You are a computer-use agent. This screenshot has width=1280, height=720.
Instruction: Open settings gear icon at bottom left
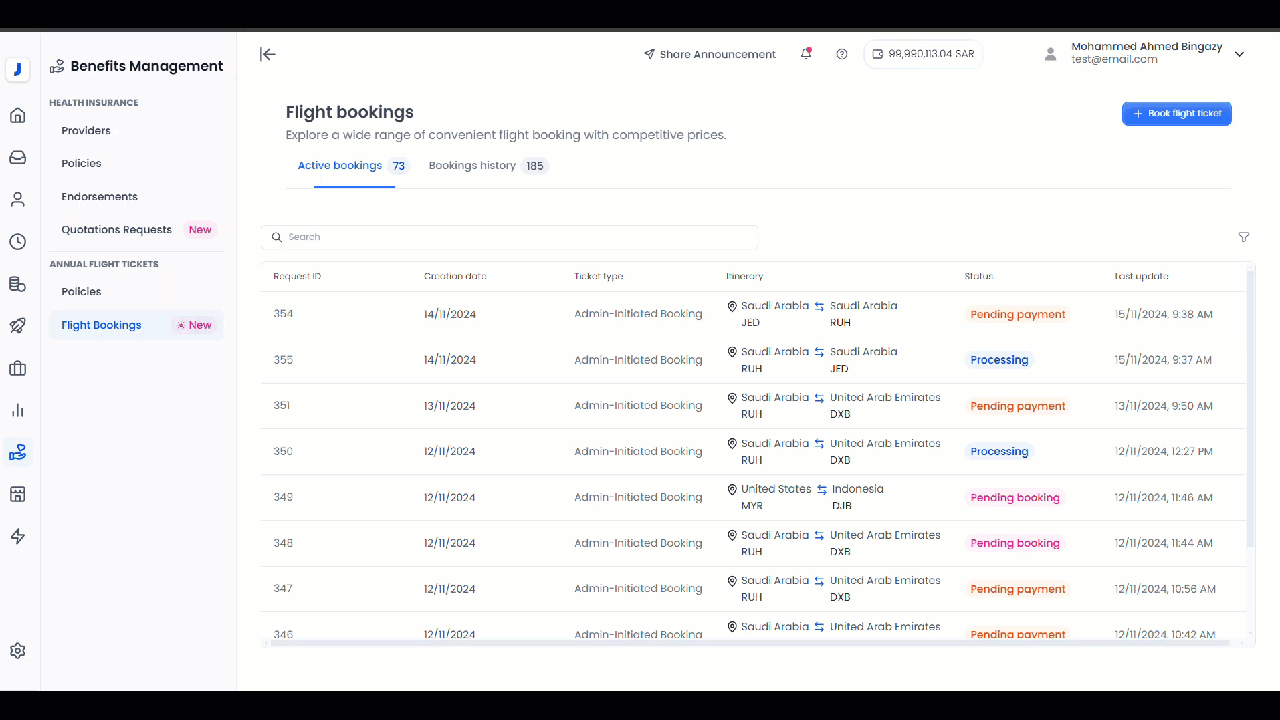click(x=17, y=651)
